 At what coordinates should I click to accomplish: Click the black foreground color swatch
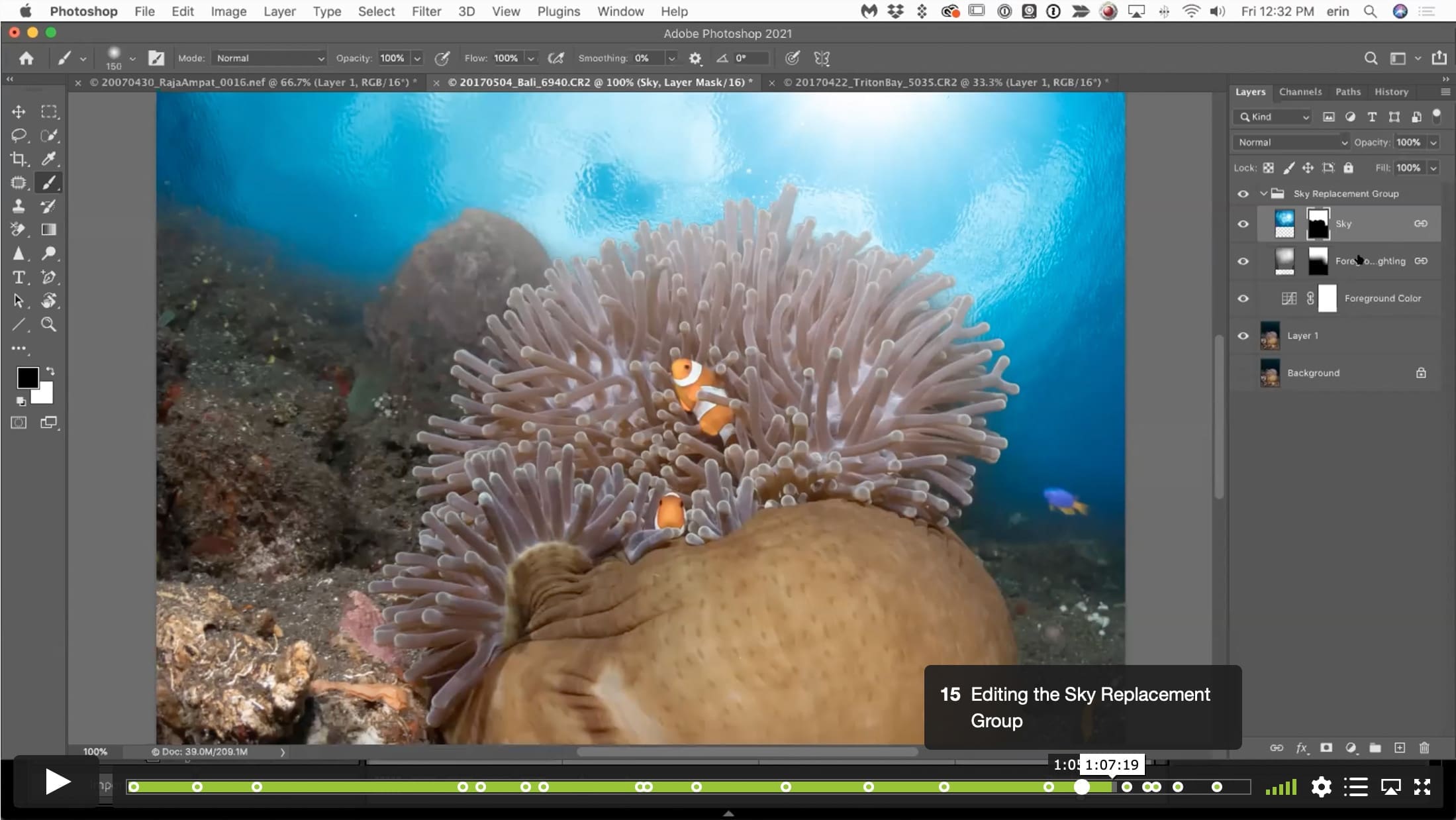pos(27,378)
